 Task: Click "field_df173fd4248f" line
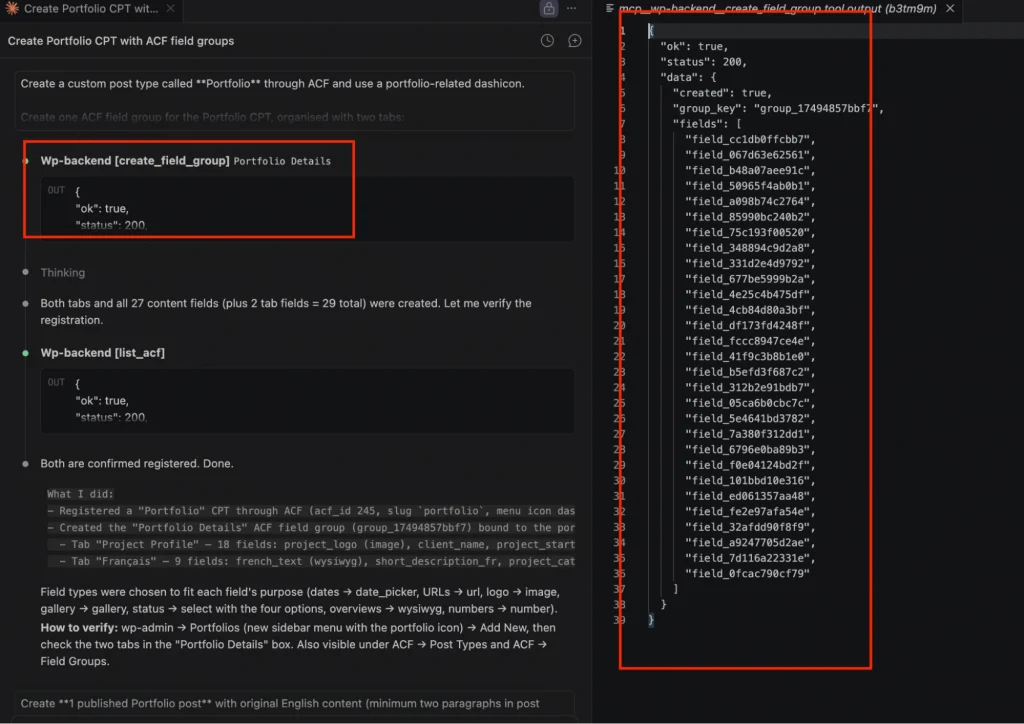750,326
